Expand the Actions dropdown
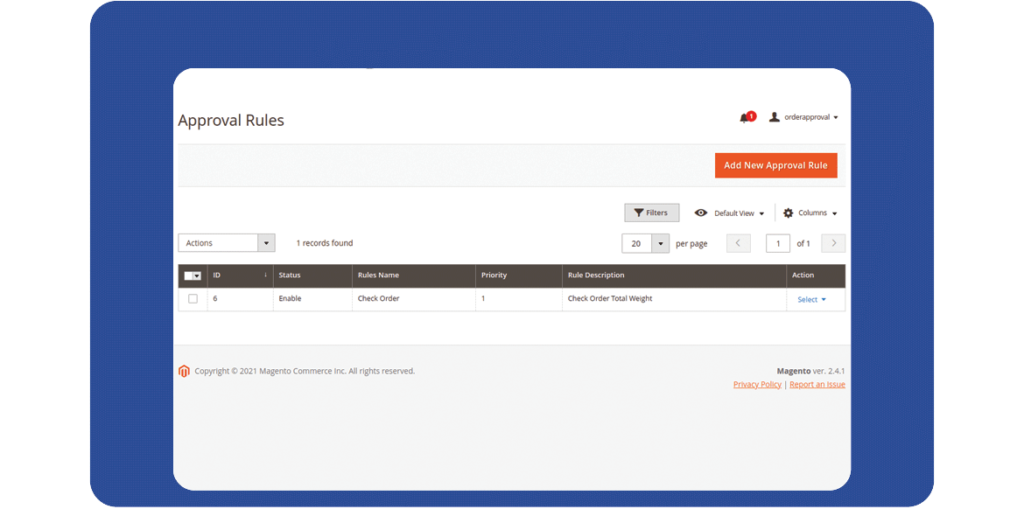This screenshot has width=1024, height=509. click(x=226, y=243)
